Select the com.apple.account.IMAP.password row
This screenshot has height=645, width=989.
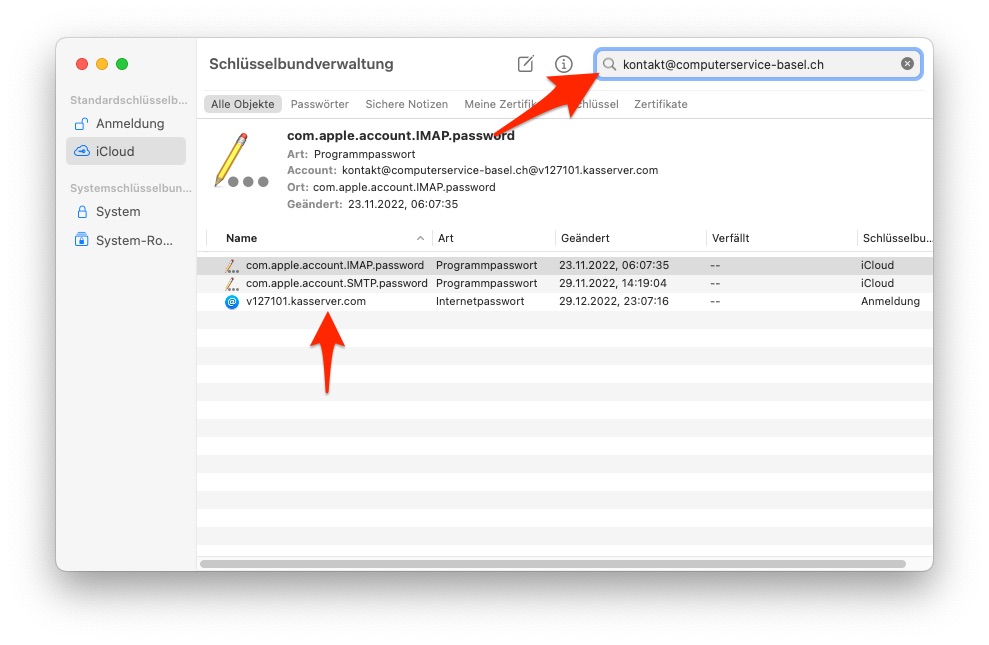pos(565,265)
